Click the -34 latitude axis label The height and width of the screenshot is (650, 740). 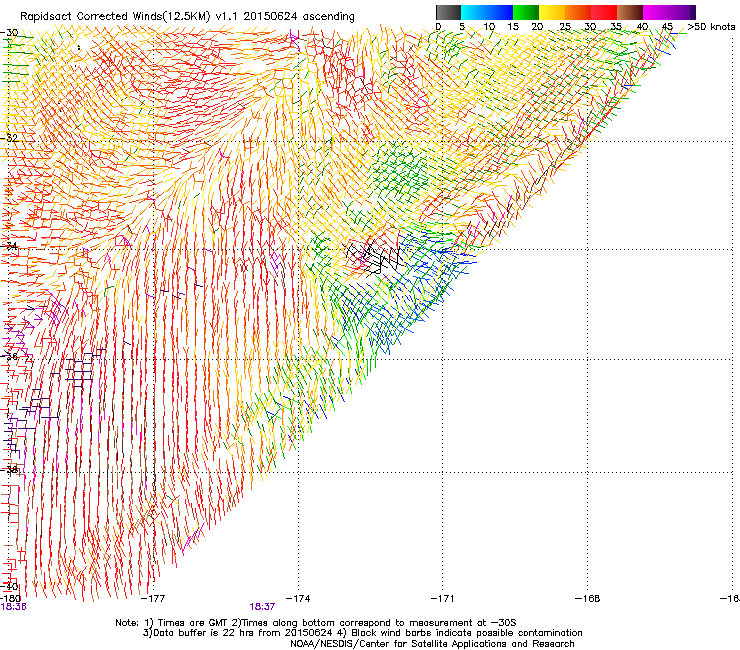pyautogui.click(x=9, y=246)
